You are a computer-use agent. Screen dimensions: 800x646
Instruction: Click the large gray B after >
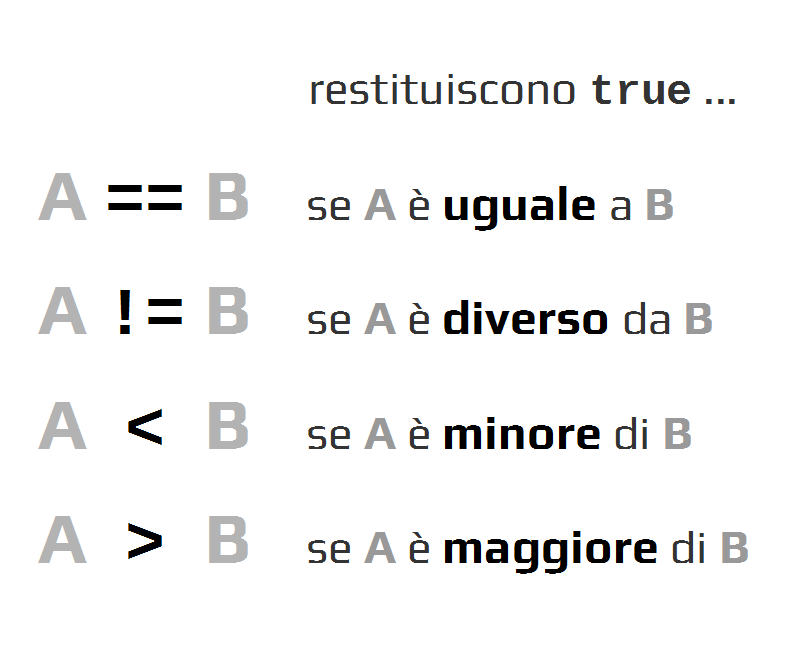click(227, 542)
